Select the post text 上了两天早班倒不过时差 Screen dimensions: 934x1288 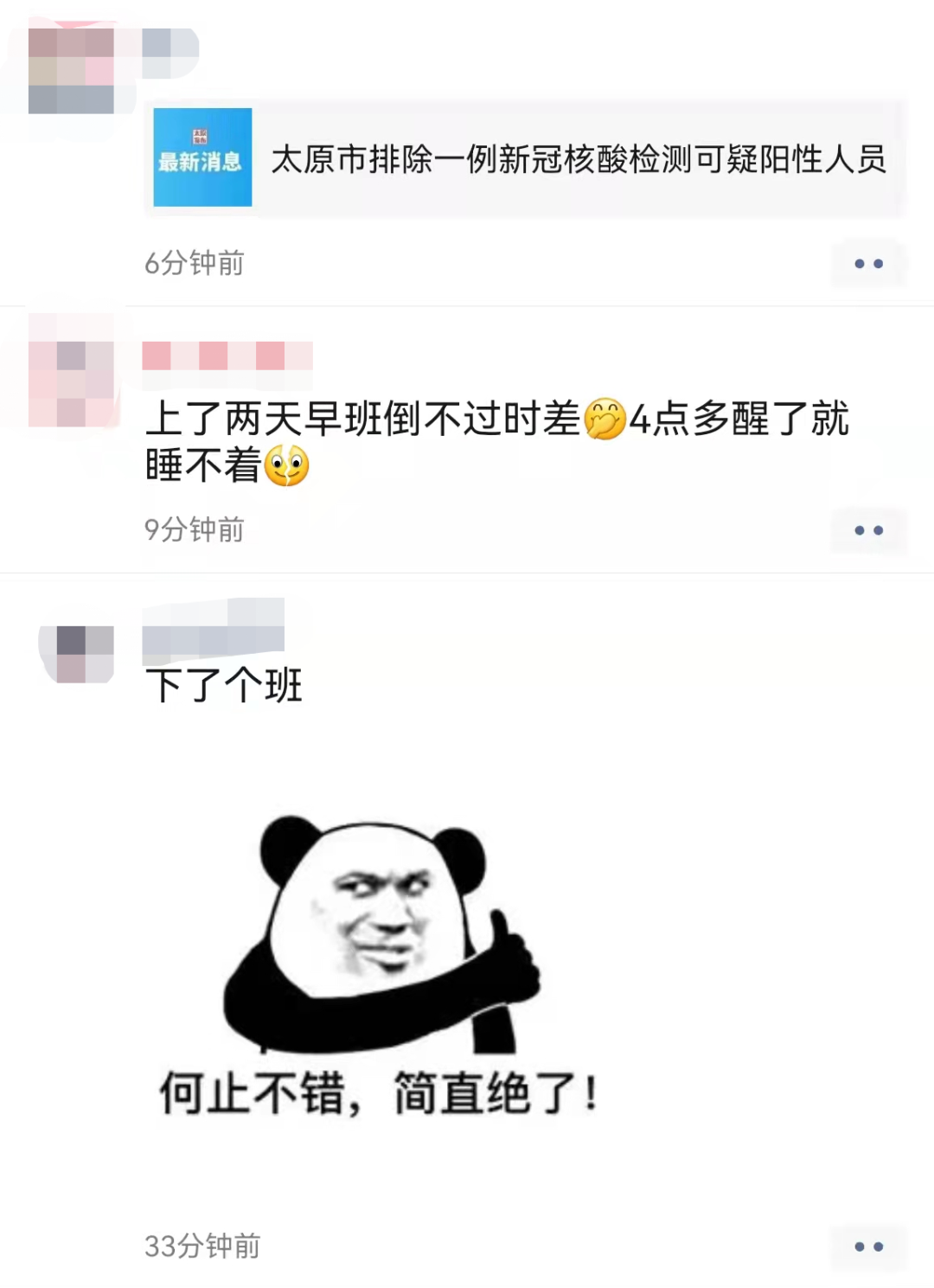point(363,420)
